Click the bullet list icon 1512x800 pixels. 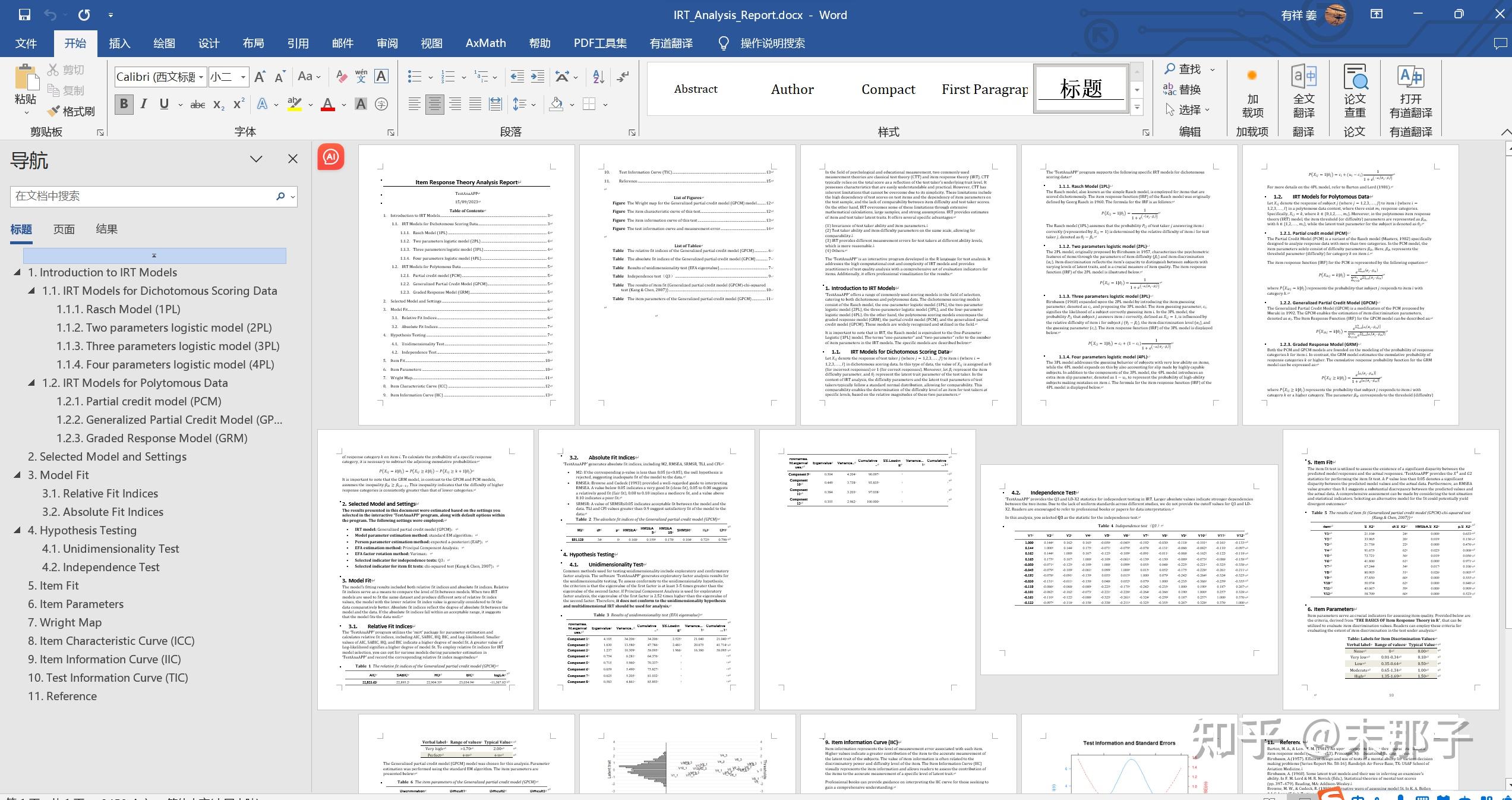pyautogui.click(x=415, y=76)
